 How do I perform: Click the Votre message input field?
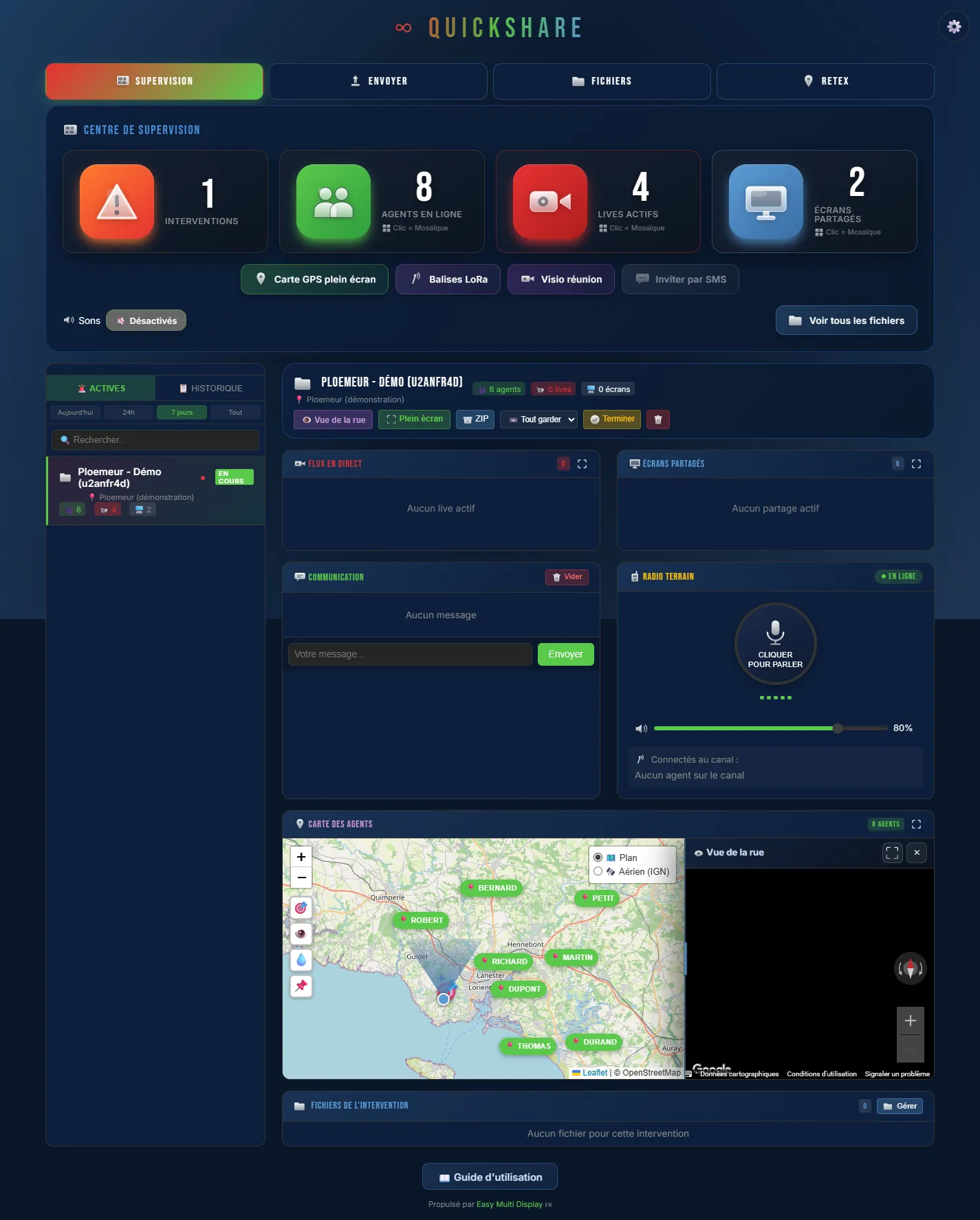coord(410,654)
